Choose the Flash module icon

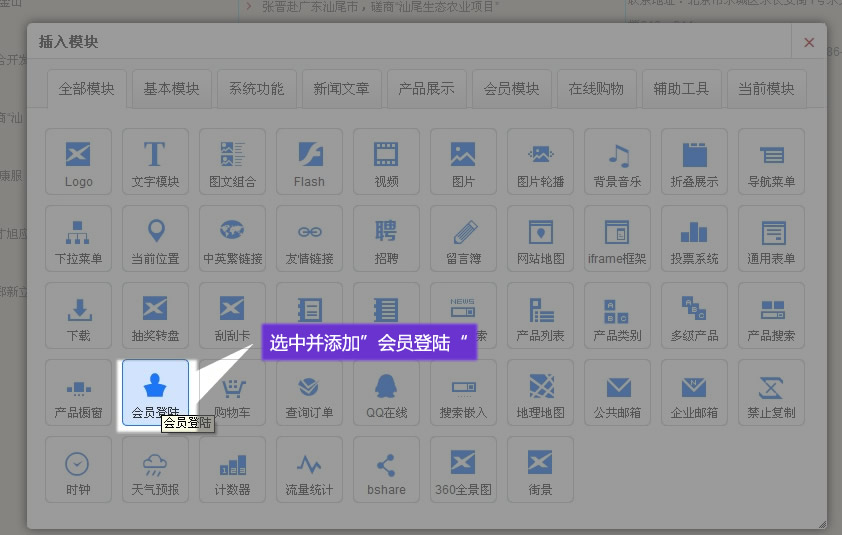309,161
